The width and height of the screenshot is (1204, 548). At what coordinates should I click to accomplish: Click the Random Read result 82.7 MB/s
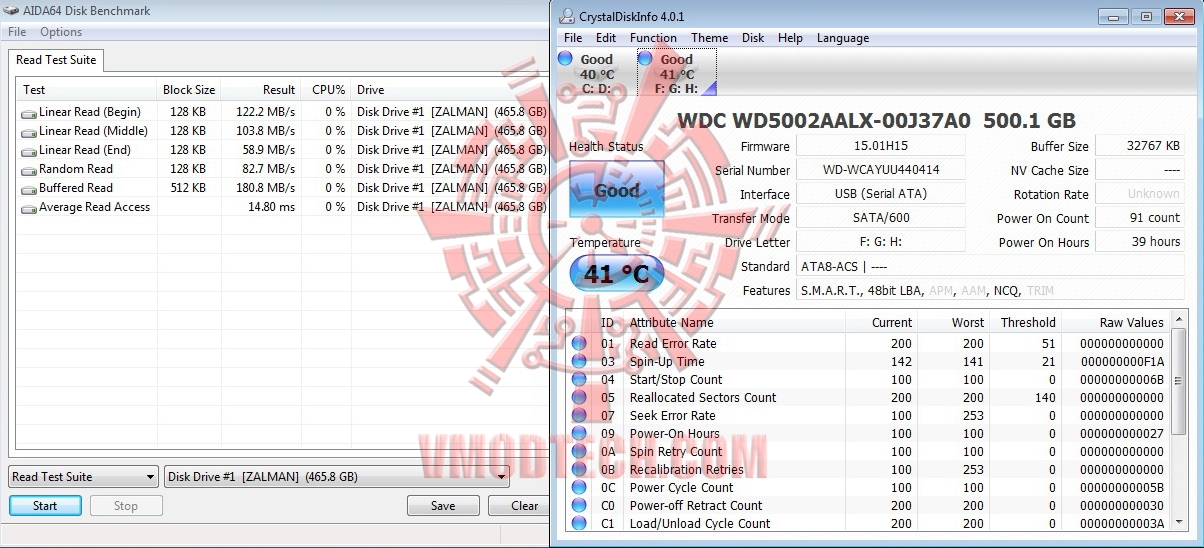coord(269,170)
